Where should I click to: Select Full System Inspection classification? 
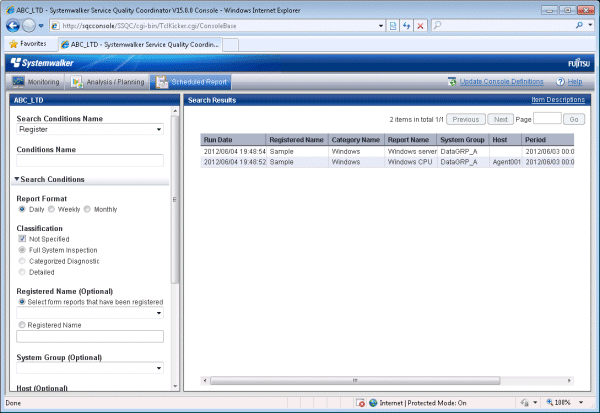[x=22, y=250]
